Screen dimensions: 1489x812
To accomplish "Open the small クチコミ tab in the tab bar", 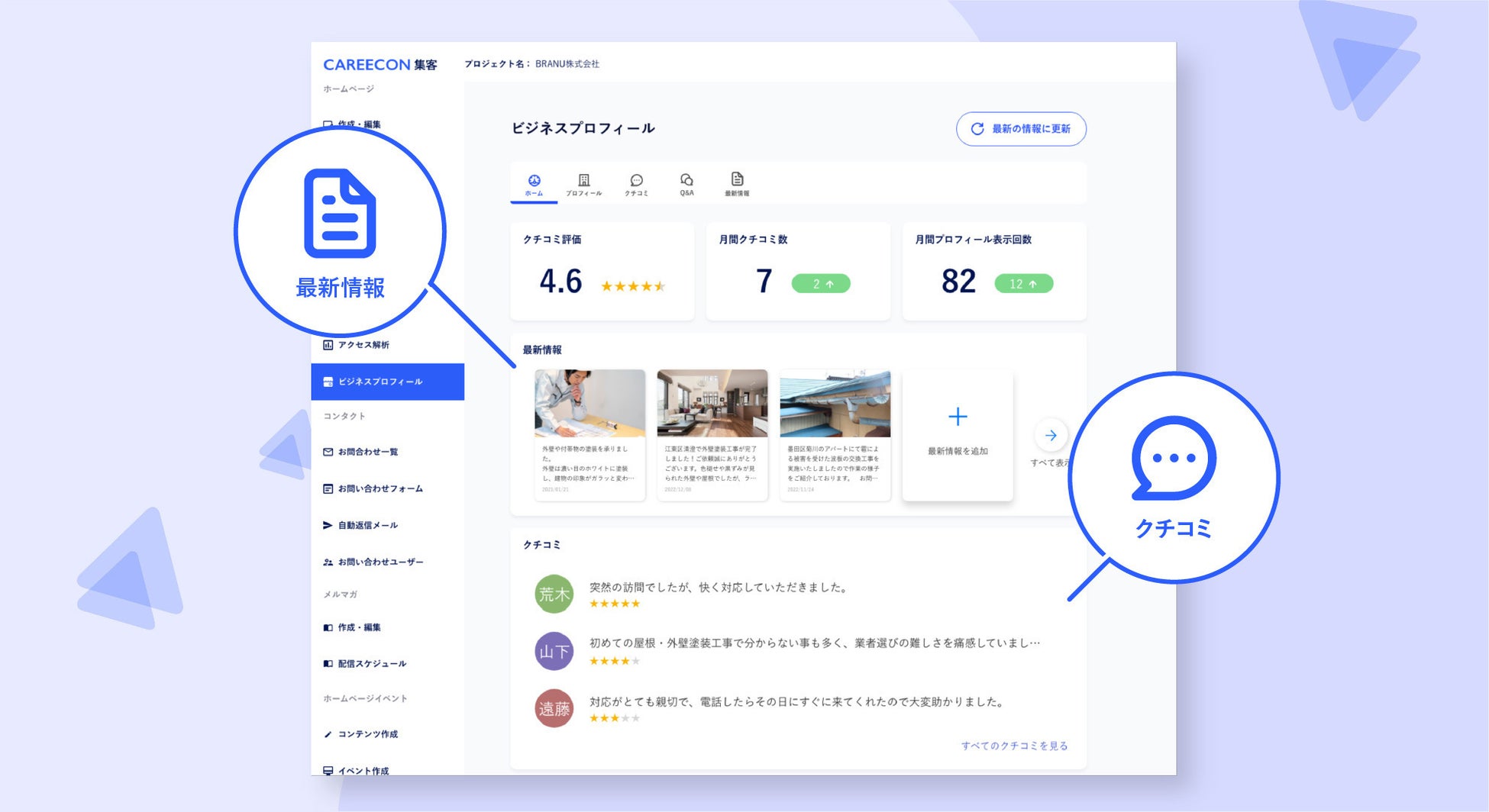I will click(636, 185).
